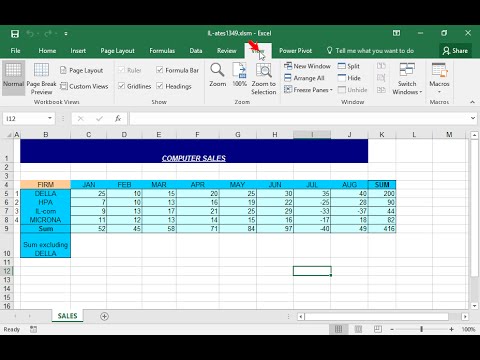This screenshot has width=480, height=360.
Task: Select column K header
Action: click(382, 135)
